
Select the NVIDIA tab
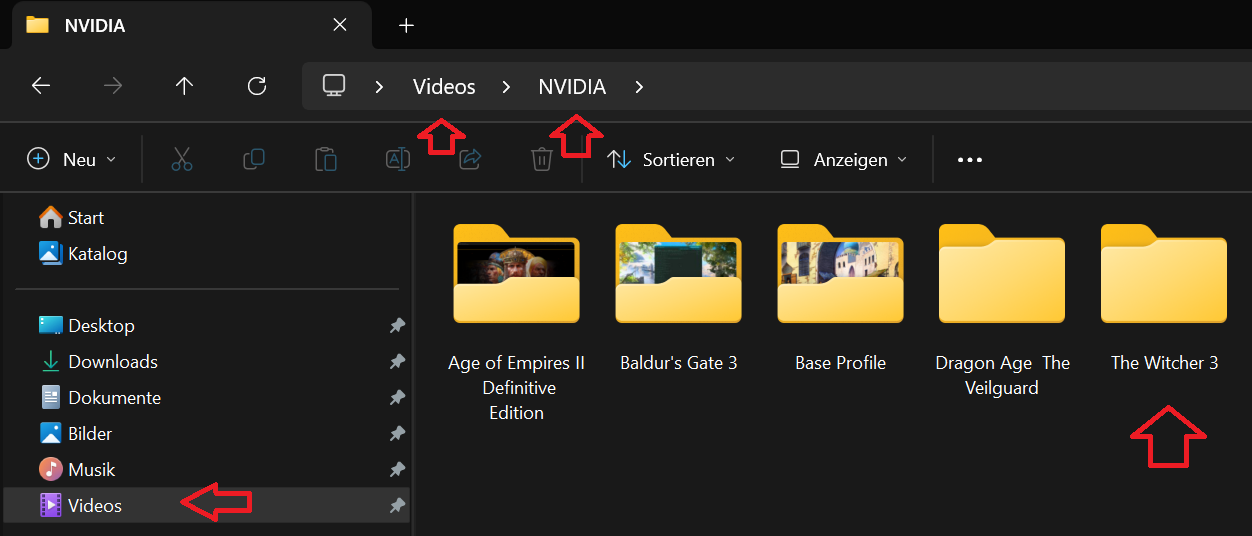(190, 25)
